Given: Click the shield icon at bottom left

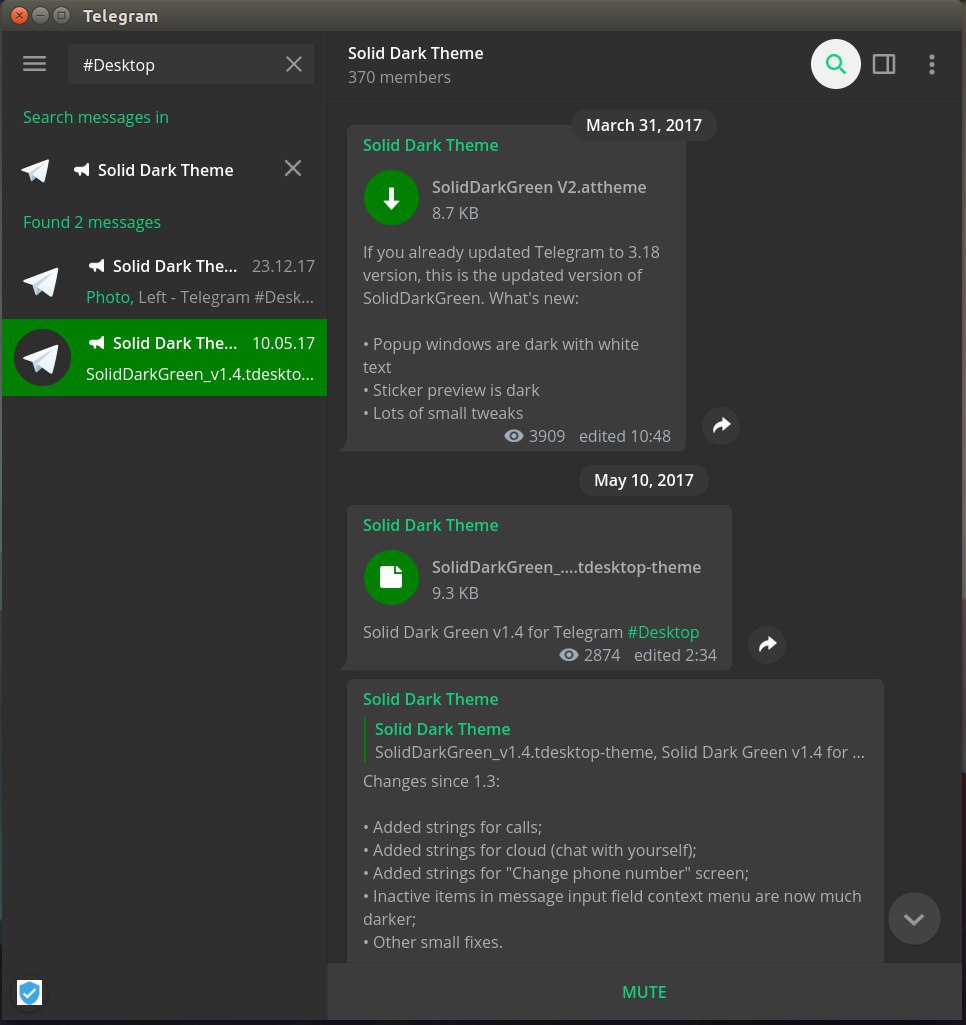Looking at the screenshot, I should click(29, 992).
